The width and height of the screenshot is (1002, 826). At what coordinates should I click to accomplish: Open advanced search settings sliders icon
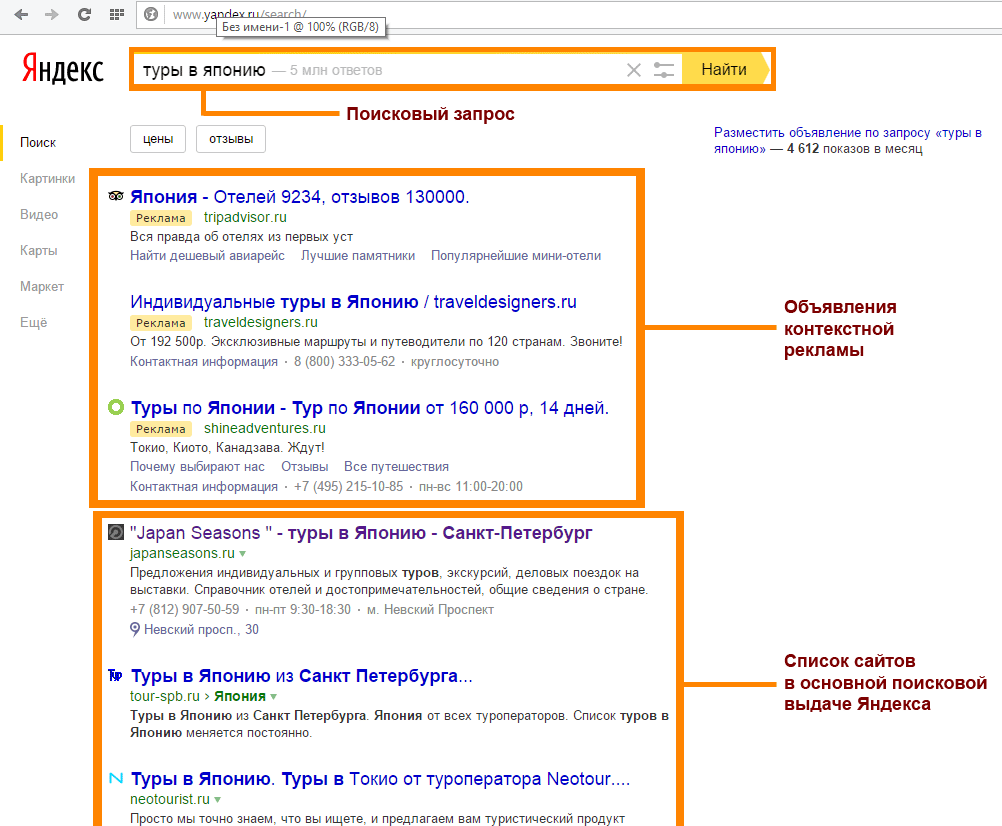coord(663,70)
